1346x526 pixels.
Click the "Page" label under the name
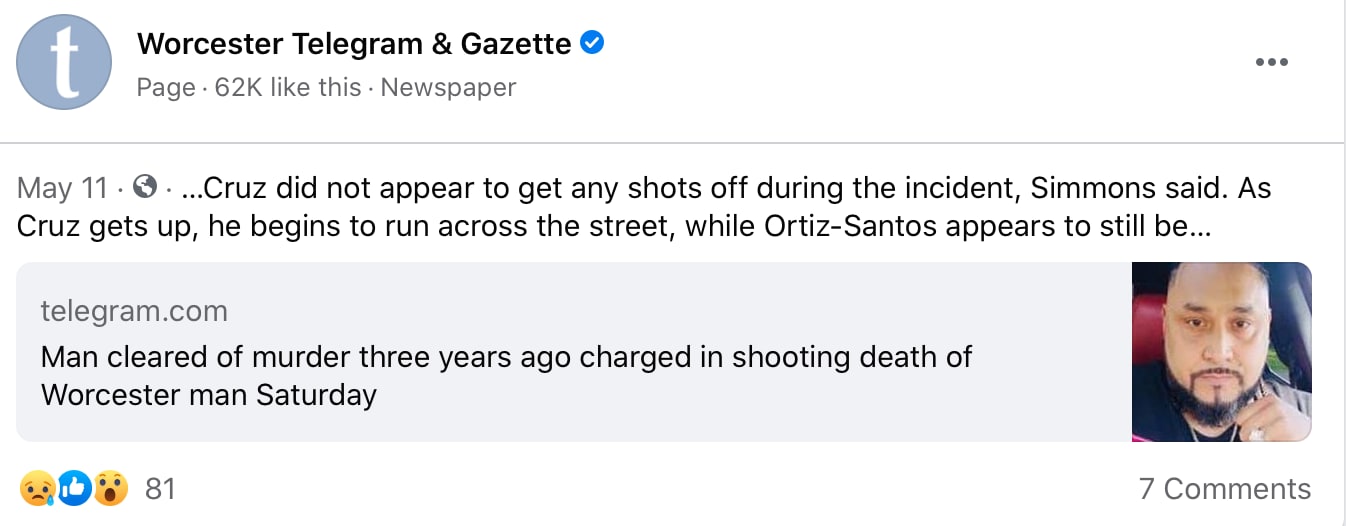pyautogui.click(x=166, y=88)
